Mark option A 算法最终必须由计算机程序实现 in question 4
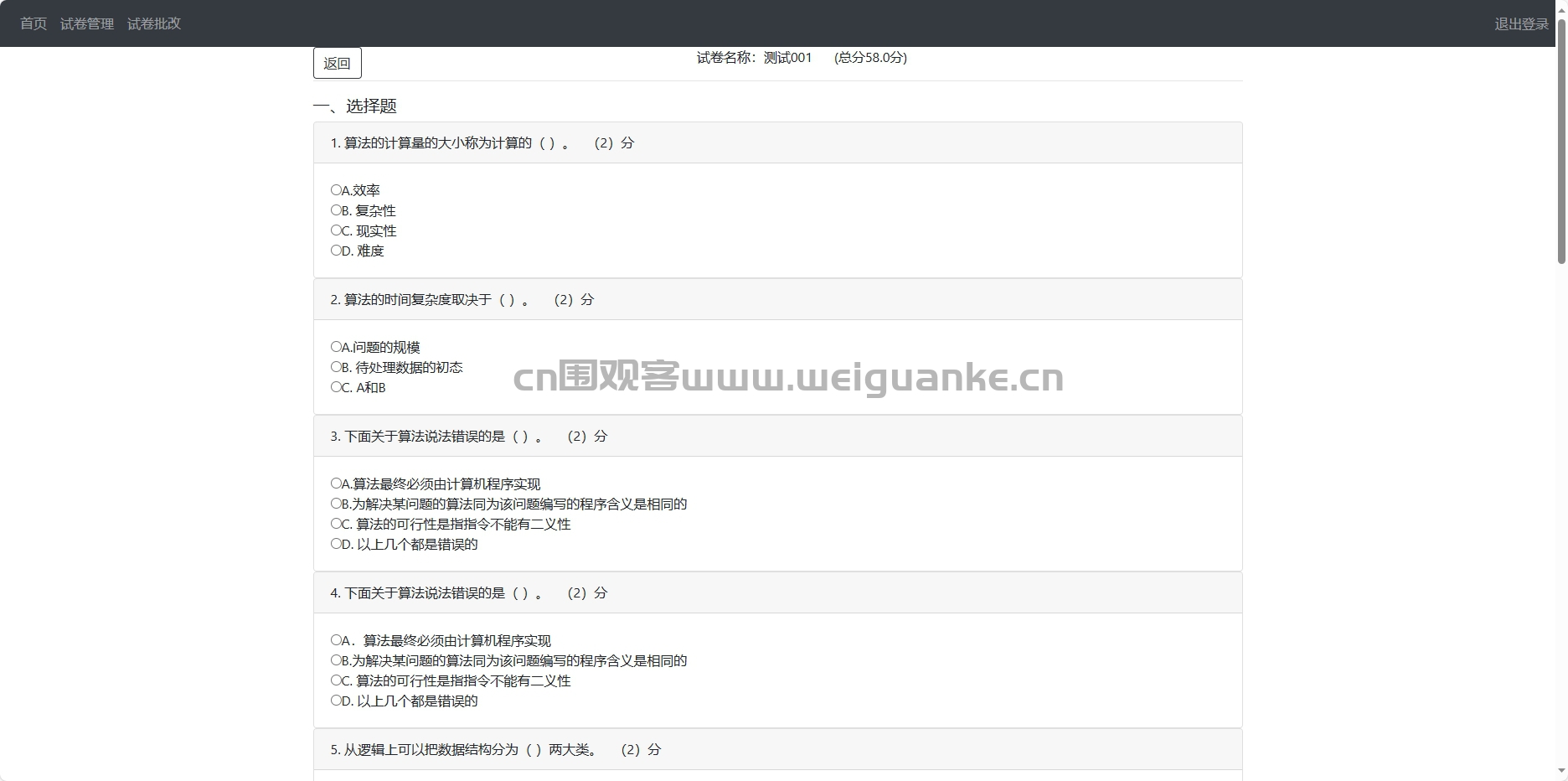This screenshot has height=781, width=1568. tap(336, 640)
